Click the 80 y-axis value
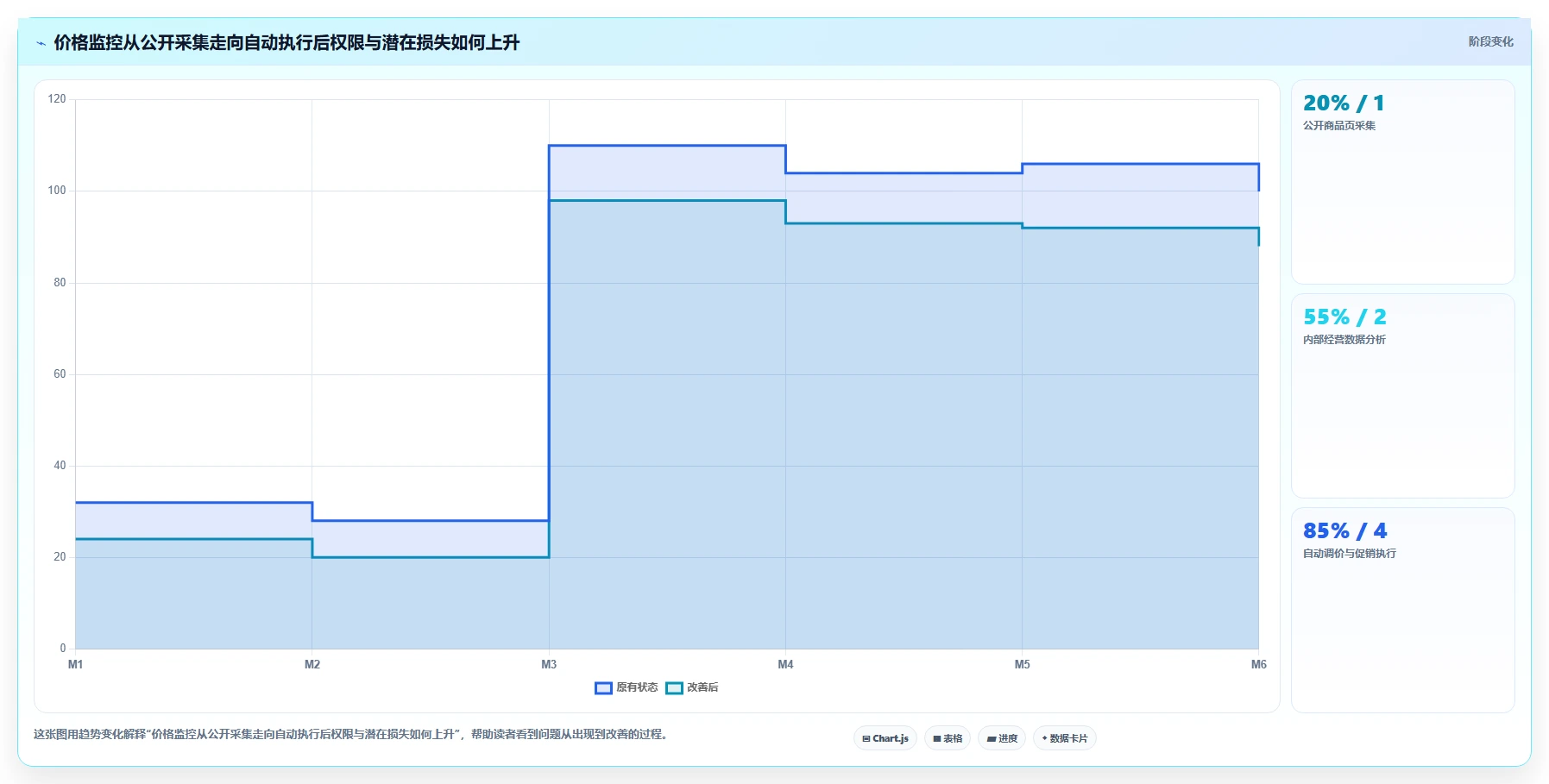Image resolution: width=1549 pixels, height=784 pixels. pos(60,282)
